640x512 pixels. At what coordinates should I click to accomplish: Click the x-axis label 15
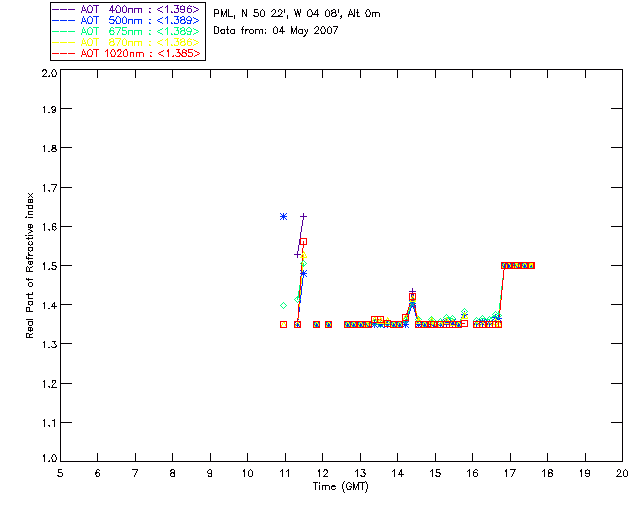tap(435, 473)
